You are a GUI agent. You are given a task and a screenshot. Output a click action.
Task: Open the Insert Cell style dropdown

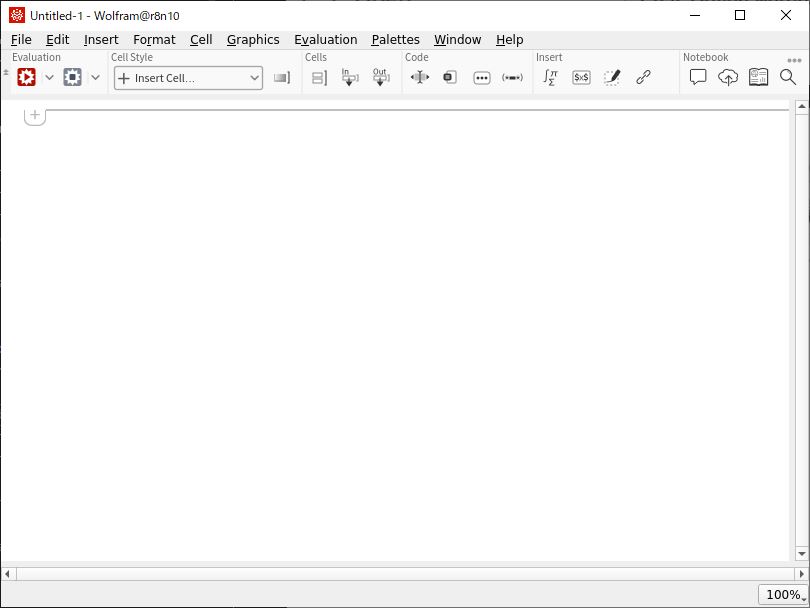click(188, 78)
